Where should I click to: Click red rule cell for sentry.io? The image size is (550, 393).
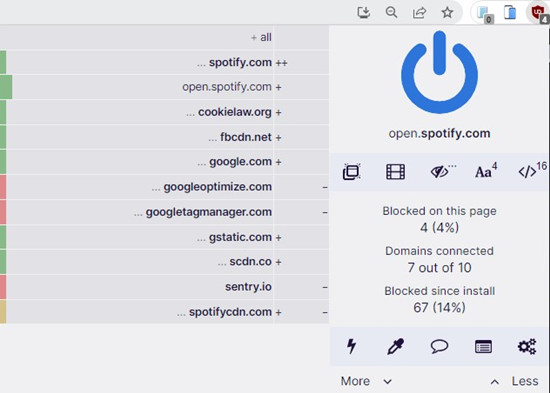point(3,287)
